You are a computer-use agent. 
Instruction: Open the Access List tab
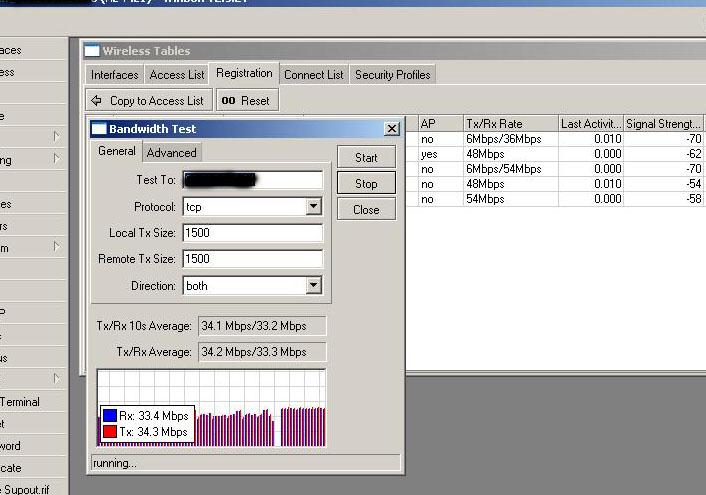[176, 75]
